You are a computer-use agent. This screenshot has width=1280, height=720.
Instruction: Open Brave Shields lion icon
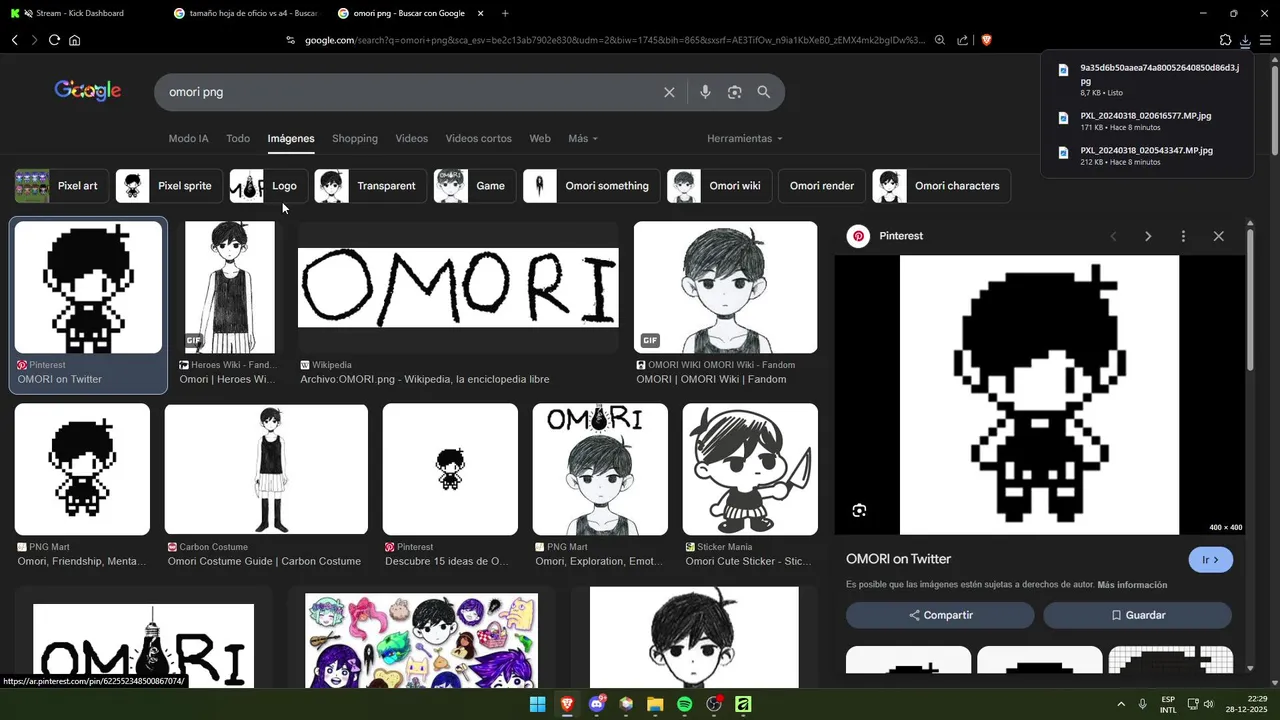point(986,40)
